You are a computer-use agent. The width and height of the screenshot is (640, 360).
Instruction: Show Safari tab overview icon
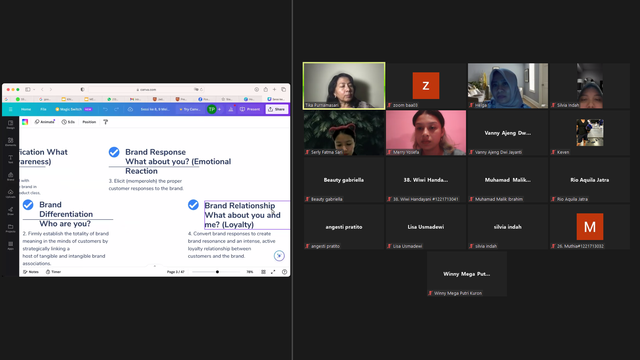[x=284, y=89]
